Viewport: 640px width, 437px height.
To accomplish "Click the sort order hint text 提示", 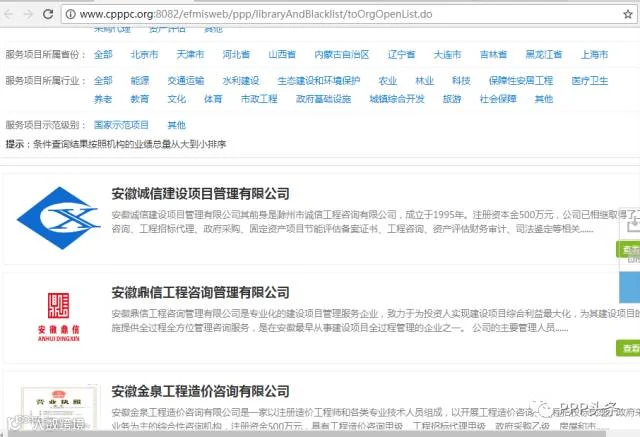I will click(116, 144).
